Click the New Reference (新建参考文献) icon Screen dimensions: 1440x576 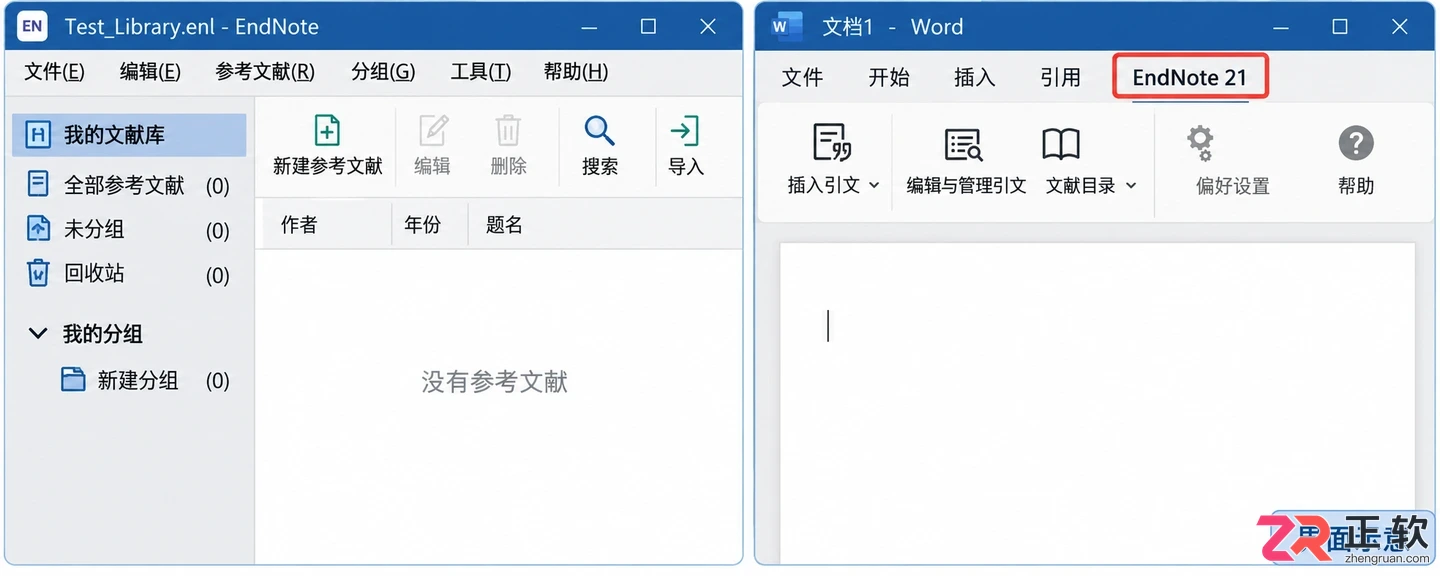(327, 131)
